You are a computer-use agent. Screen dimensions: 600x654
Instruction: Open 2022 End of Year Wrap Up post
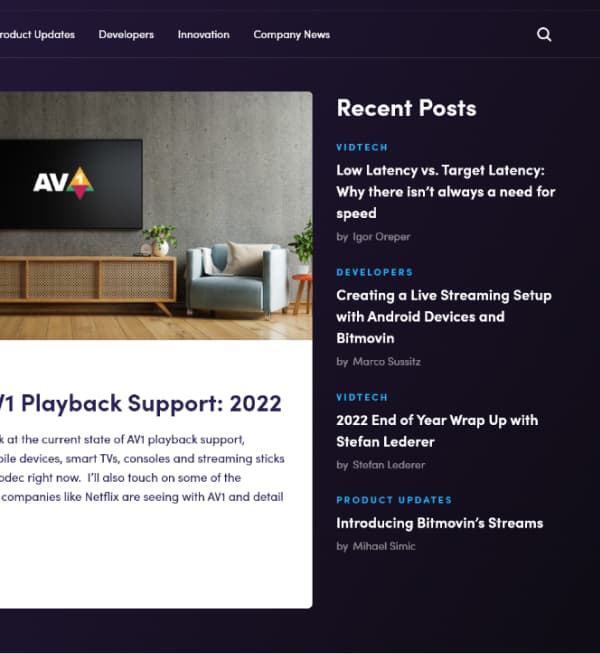(x=437, y=431)
